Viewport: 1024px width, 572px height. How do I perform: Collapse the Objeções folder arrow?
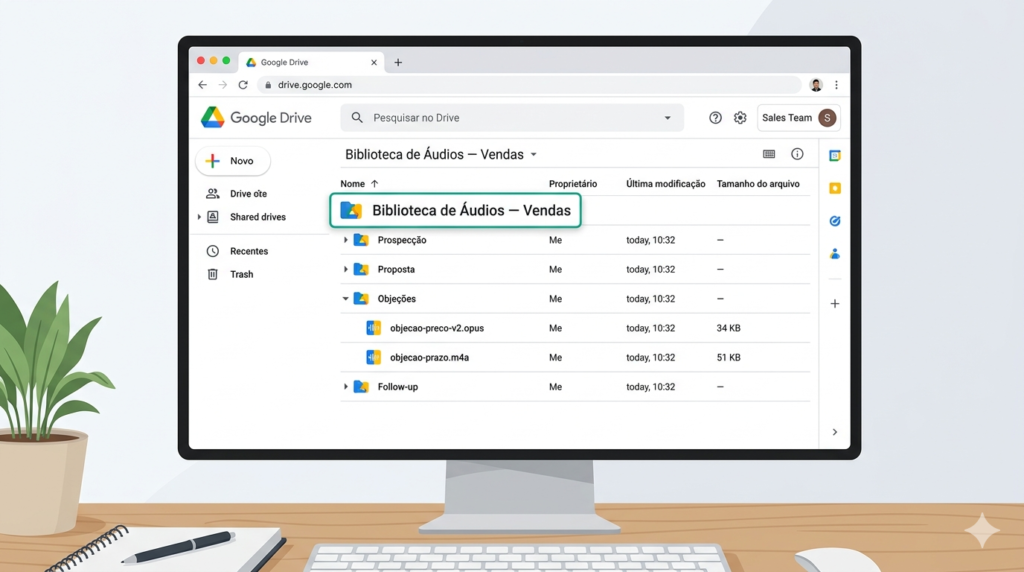tap(345, 299)
